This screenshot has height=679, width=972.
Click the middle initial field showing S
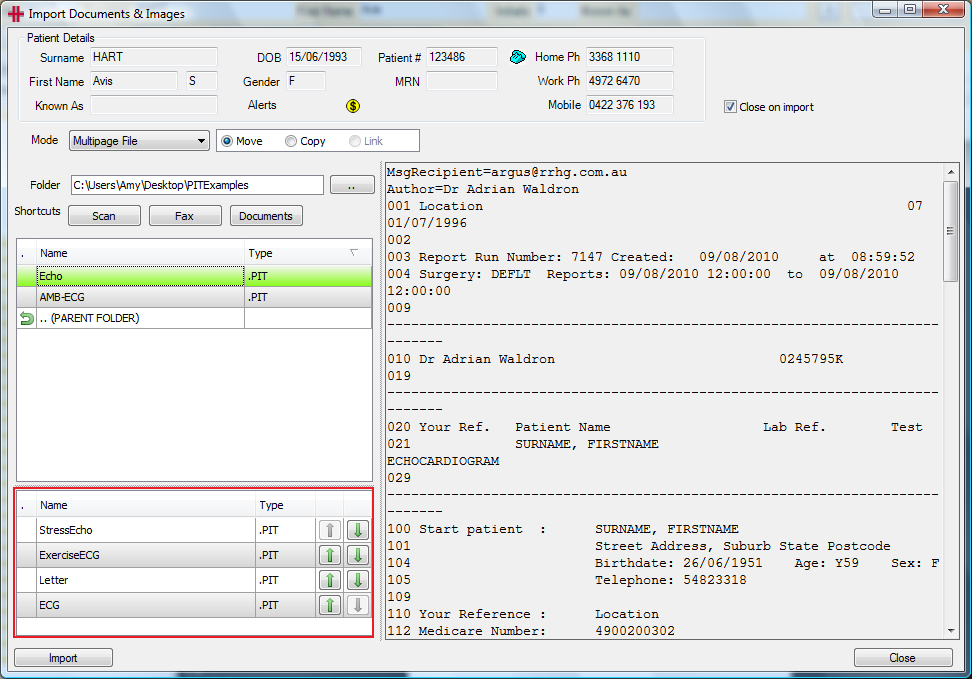point(201,81)
